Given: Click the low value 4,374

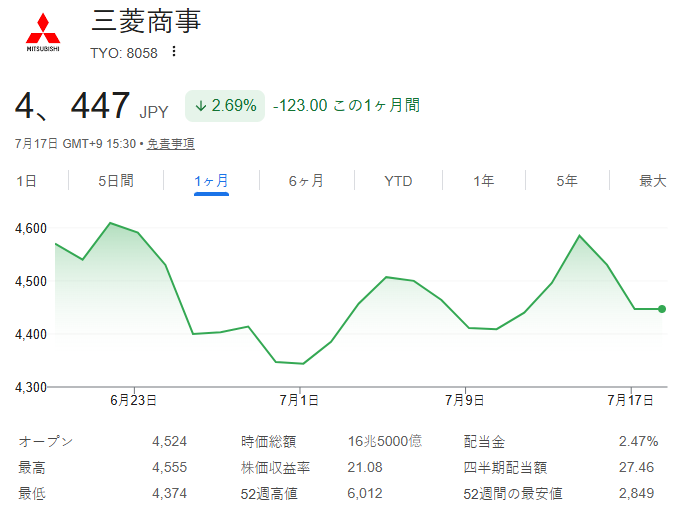Looking at the screenshot, I should [169, 493].
